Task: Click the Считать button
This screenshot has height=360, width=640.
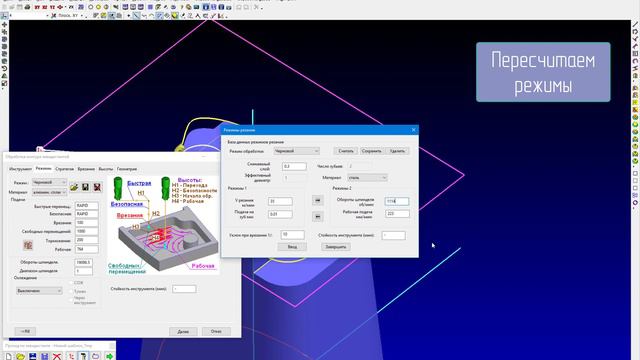Action: click(346, 151)
